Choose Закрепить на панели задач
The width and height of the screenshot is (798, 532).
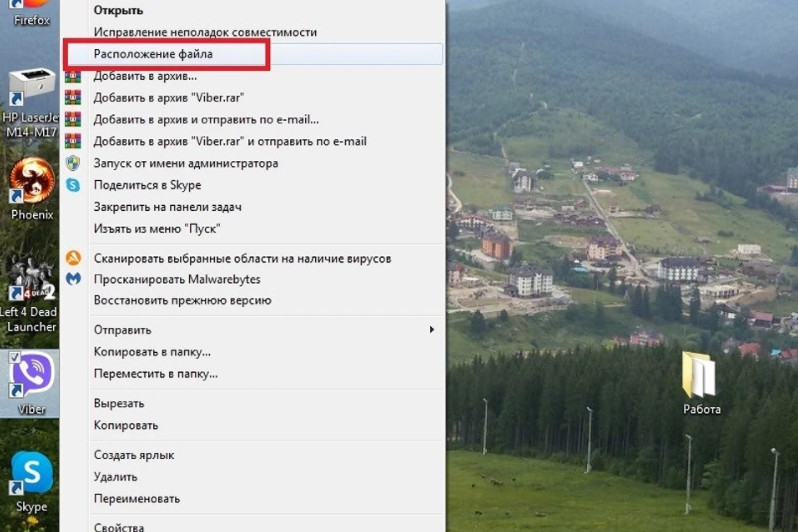pyautogui.click(x=167, y=207)
